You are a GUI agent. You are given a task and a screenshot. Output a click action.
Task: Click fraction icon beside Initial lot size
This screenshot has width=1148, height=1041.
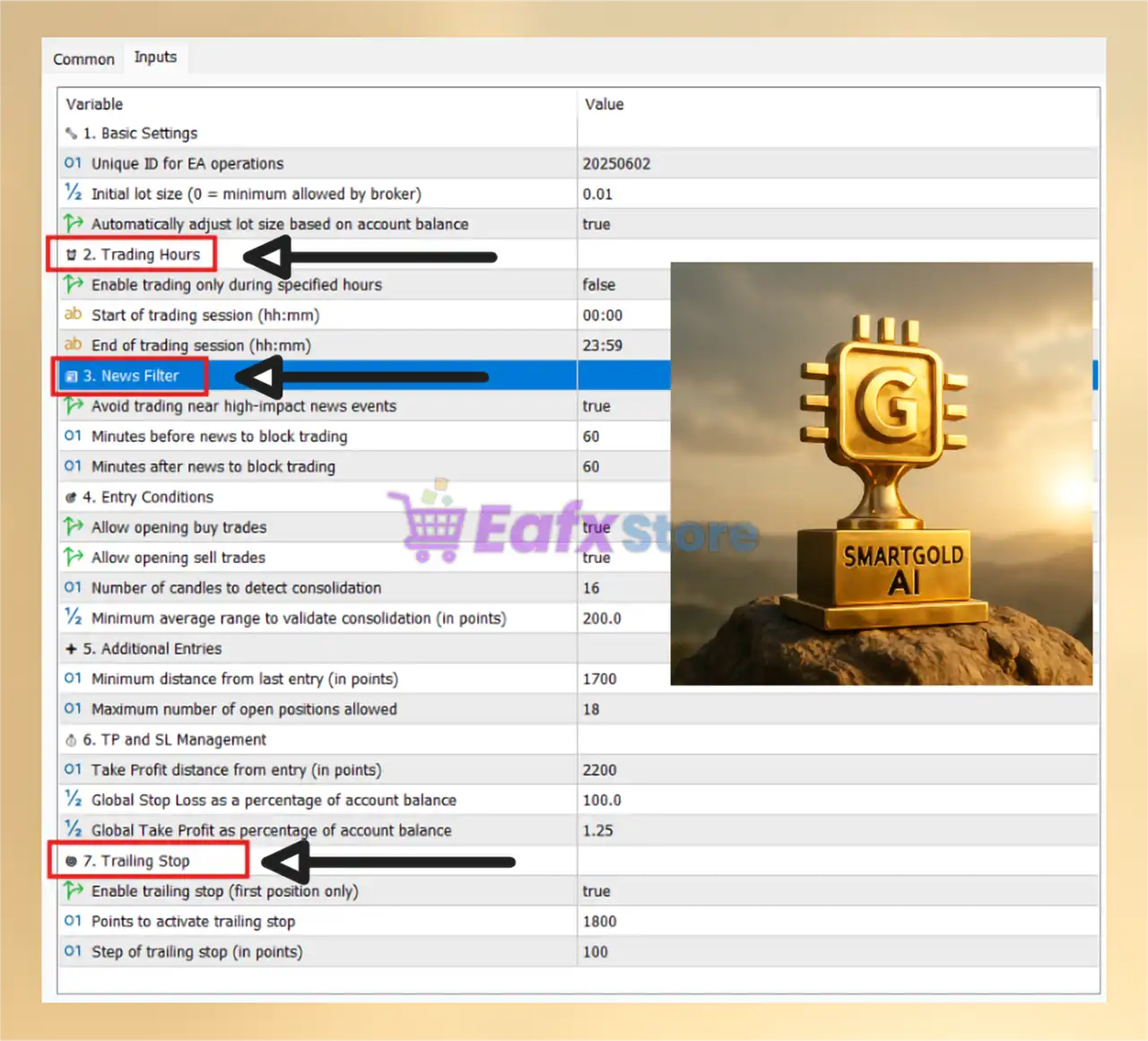[73, 193]
